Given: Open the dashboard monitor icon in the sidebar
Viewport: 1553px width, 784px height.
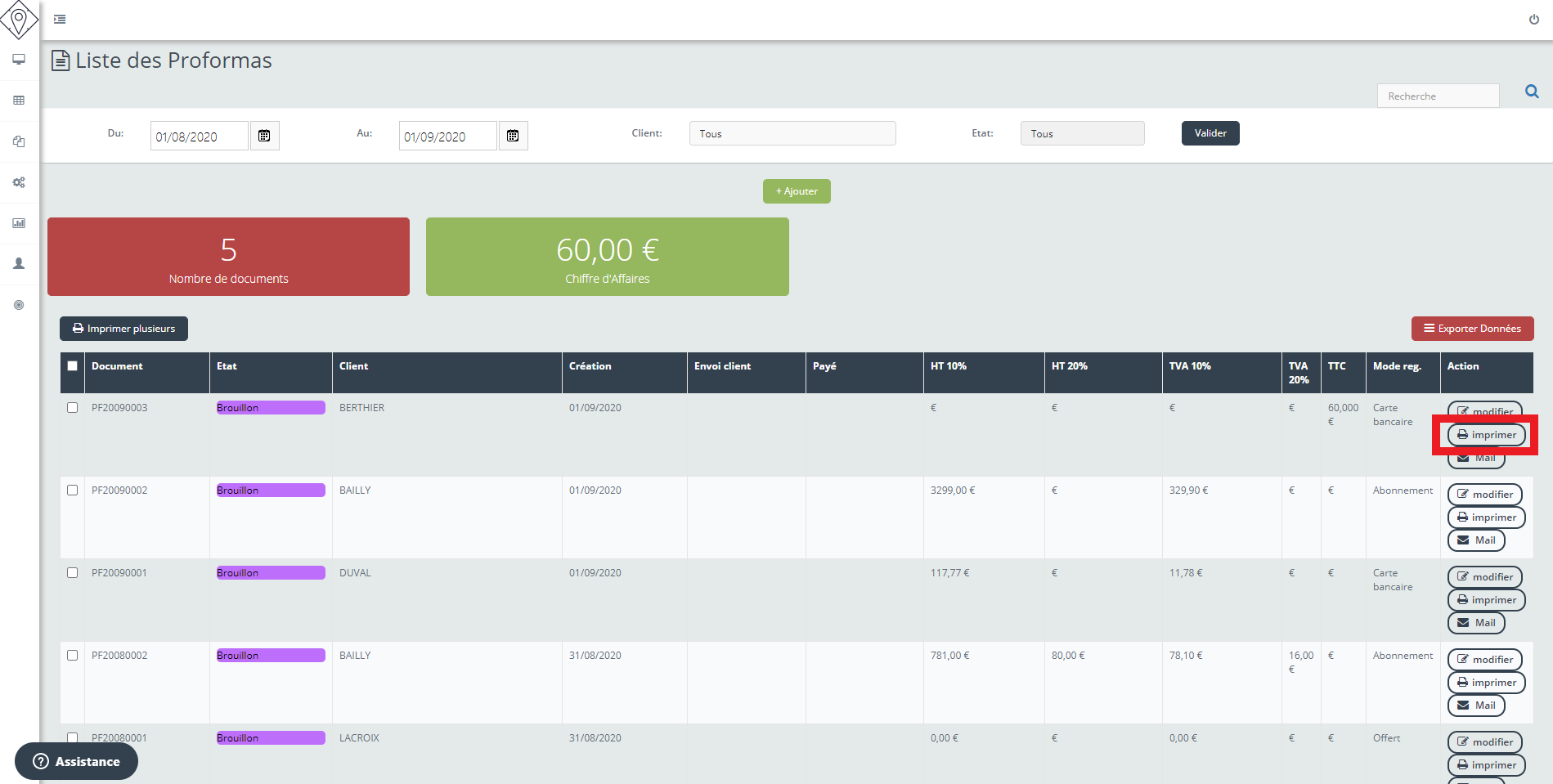Looking at the screenshot, I should pyautogui.click(x=18, y=60).
